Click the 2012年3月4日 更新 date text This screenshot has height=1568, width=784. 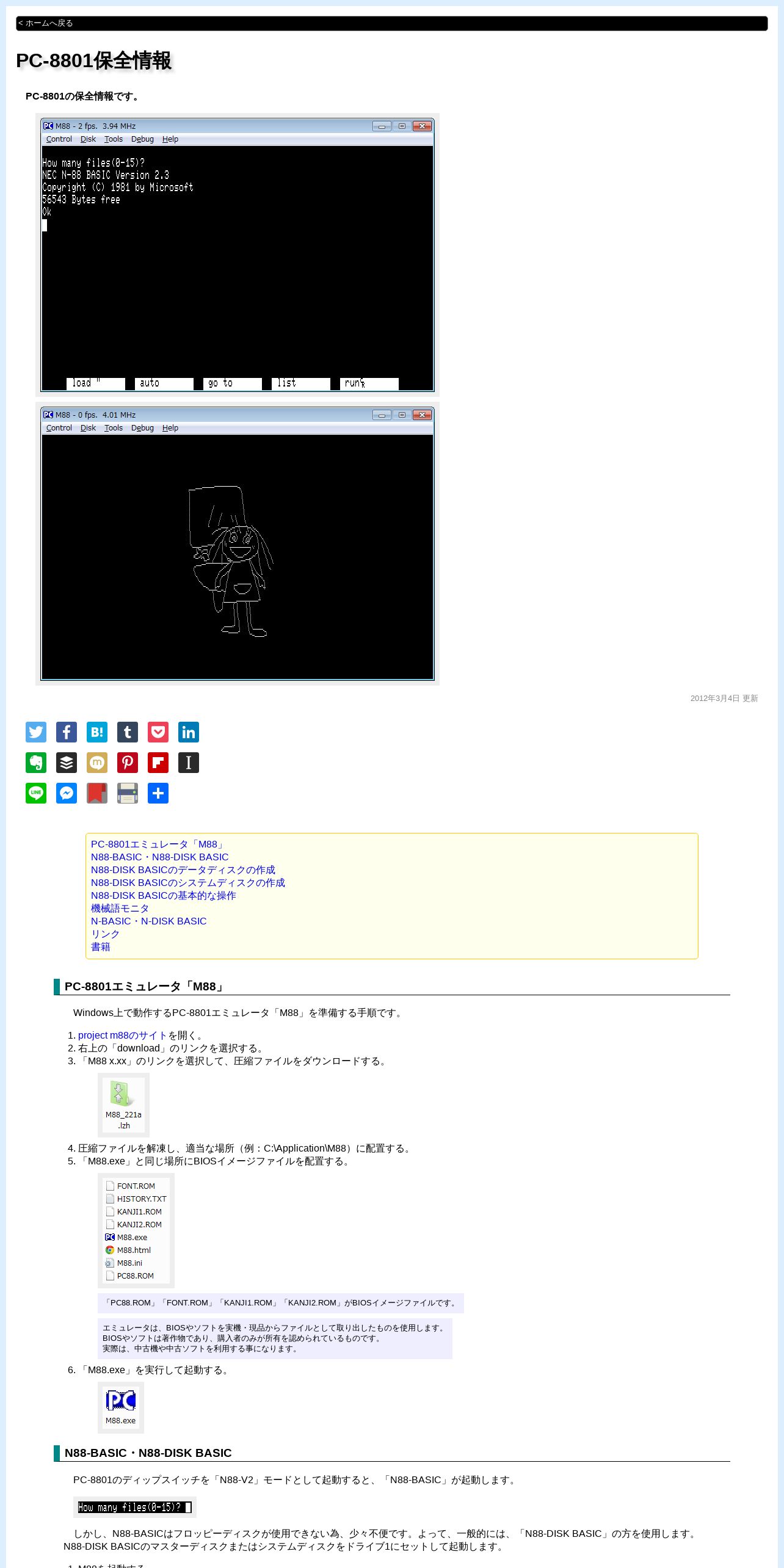(x=724, y=698)
